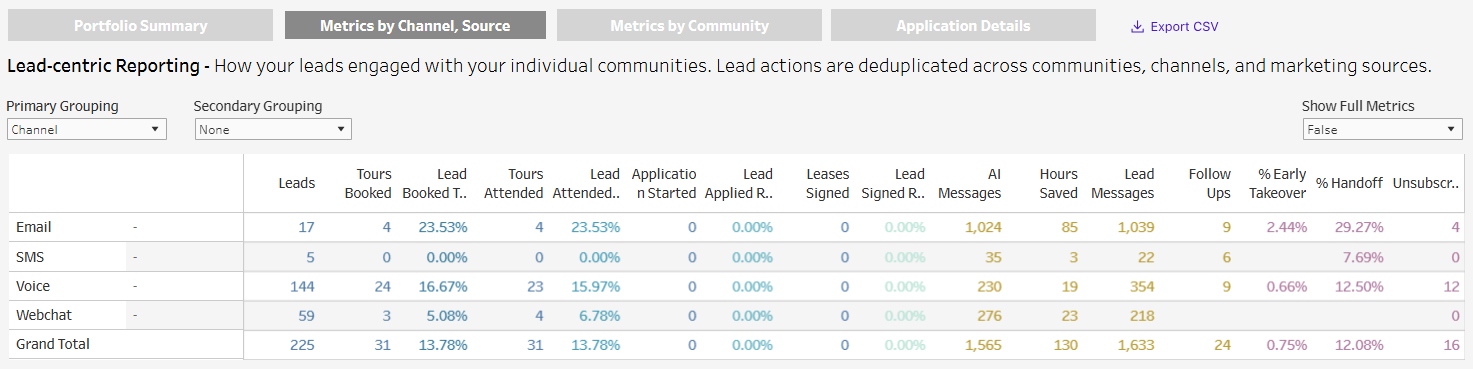1473x369 pixels.
Task: Click the Export CSV download icon
Action: tap(1137, 27)
